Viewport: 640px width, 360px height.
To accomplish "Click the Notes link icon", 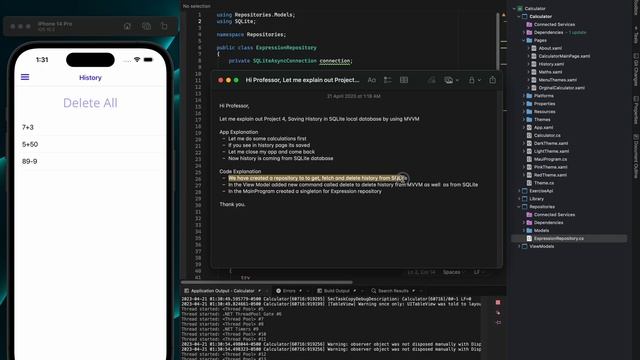I will [x=431, y=80].
